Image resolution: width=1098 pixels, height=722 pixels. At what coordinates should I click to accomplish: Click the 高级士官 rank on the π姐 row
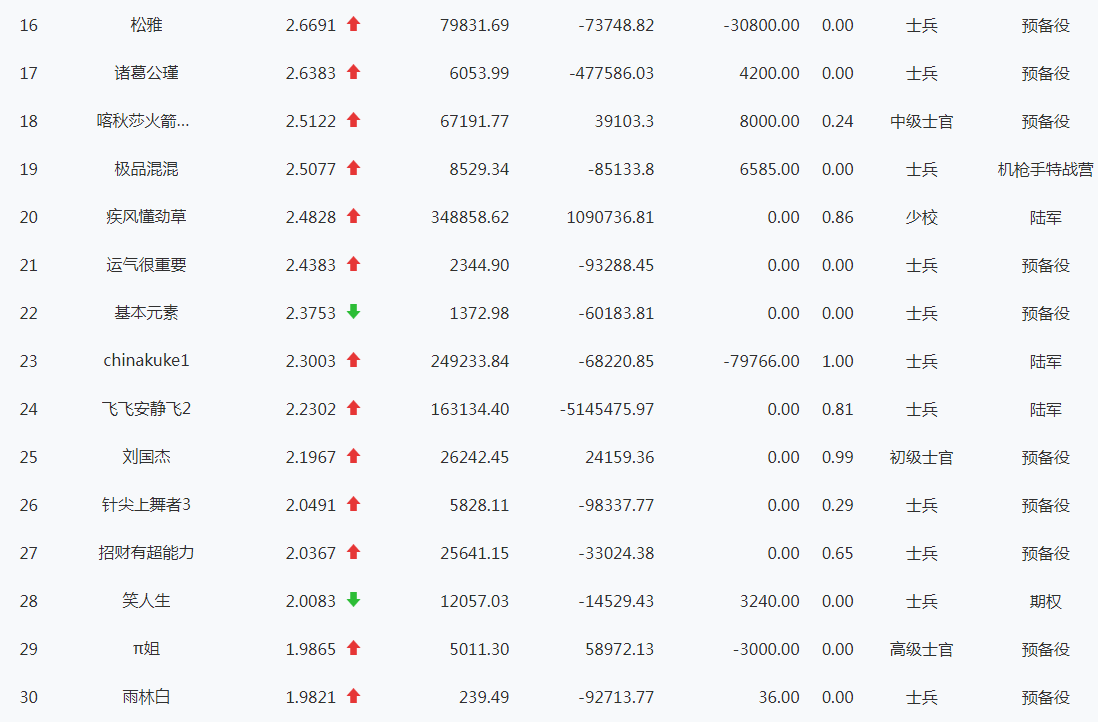click(921, 649)
